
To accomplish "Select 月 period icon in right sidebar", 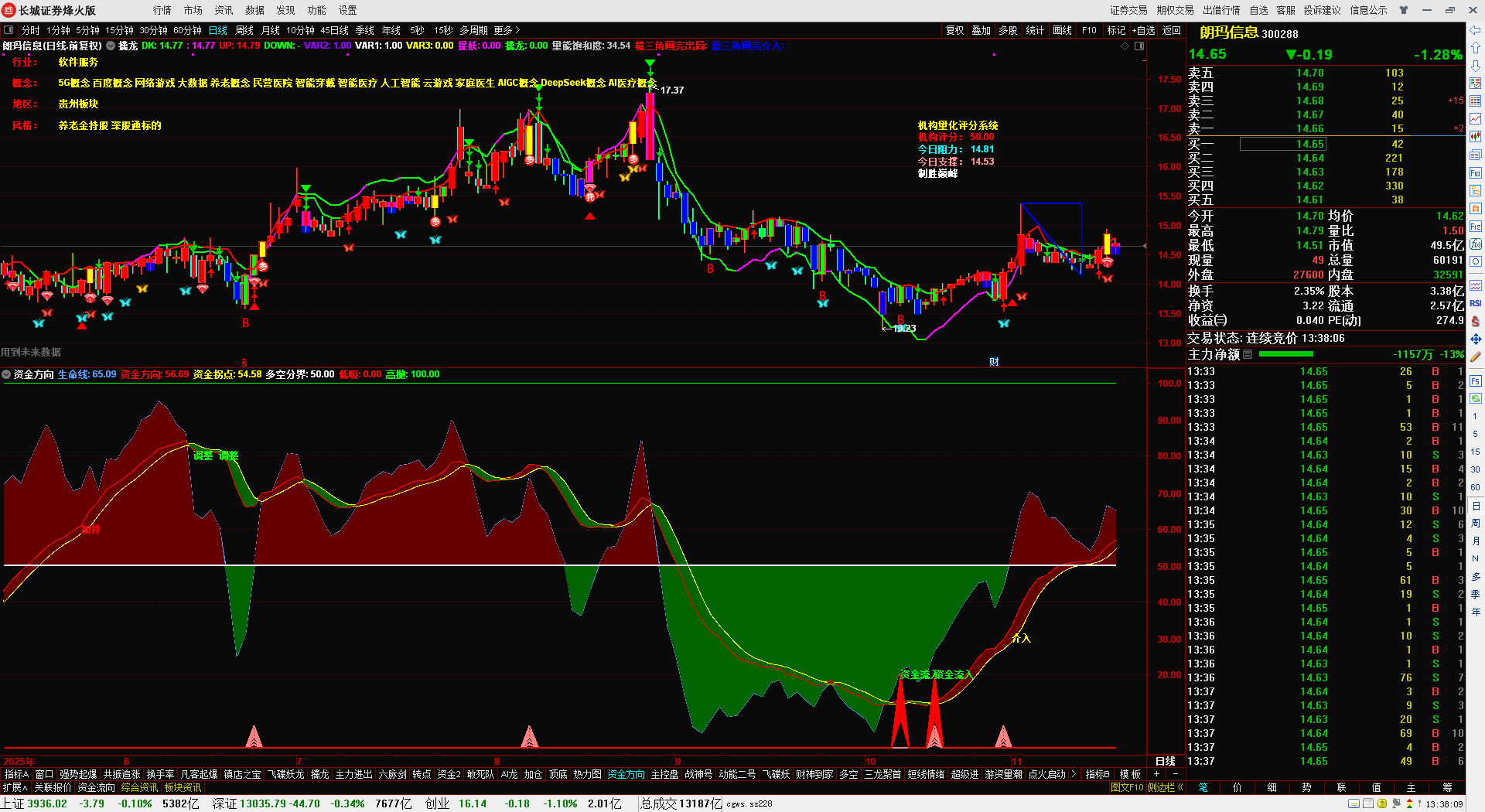I will (1476, 541).
